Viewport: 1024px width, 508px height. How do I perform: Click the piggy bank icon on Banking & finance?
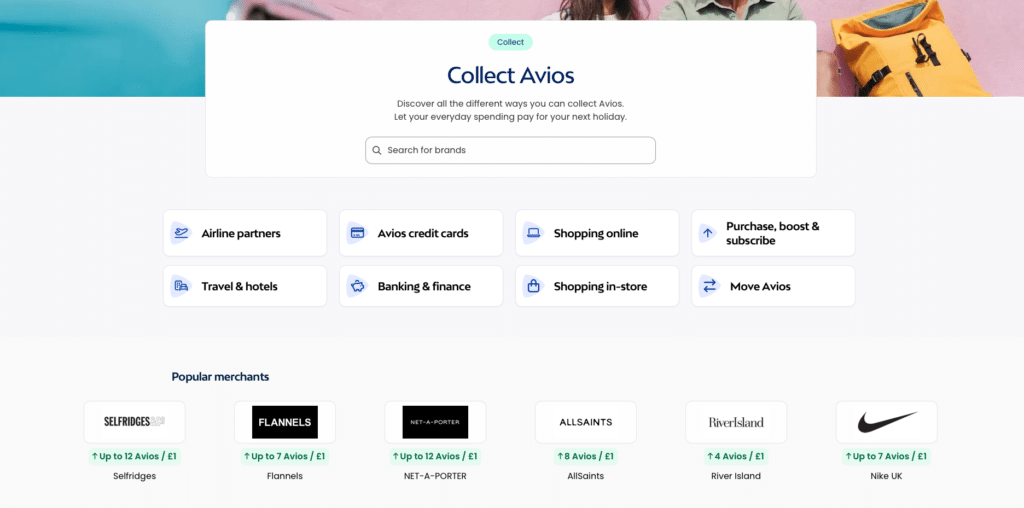point(357,286)
